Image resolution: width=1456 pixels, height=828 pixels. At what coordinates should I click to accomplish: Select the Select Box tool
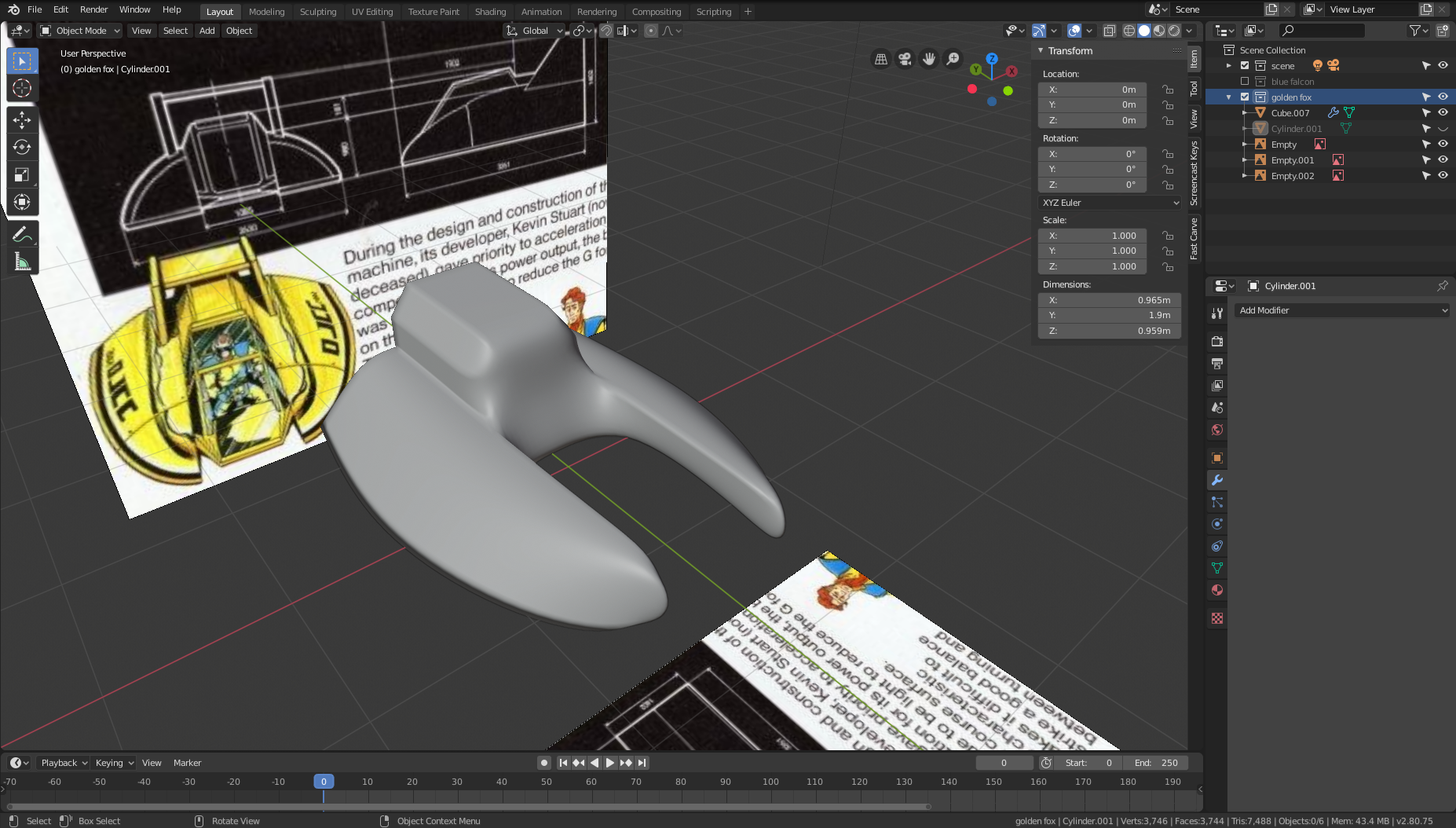tap(22, 61)
